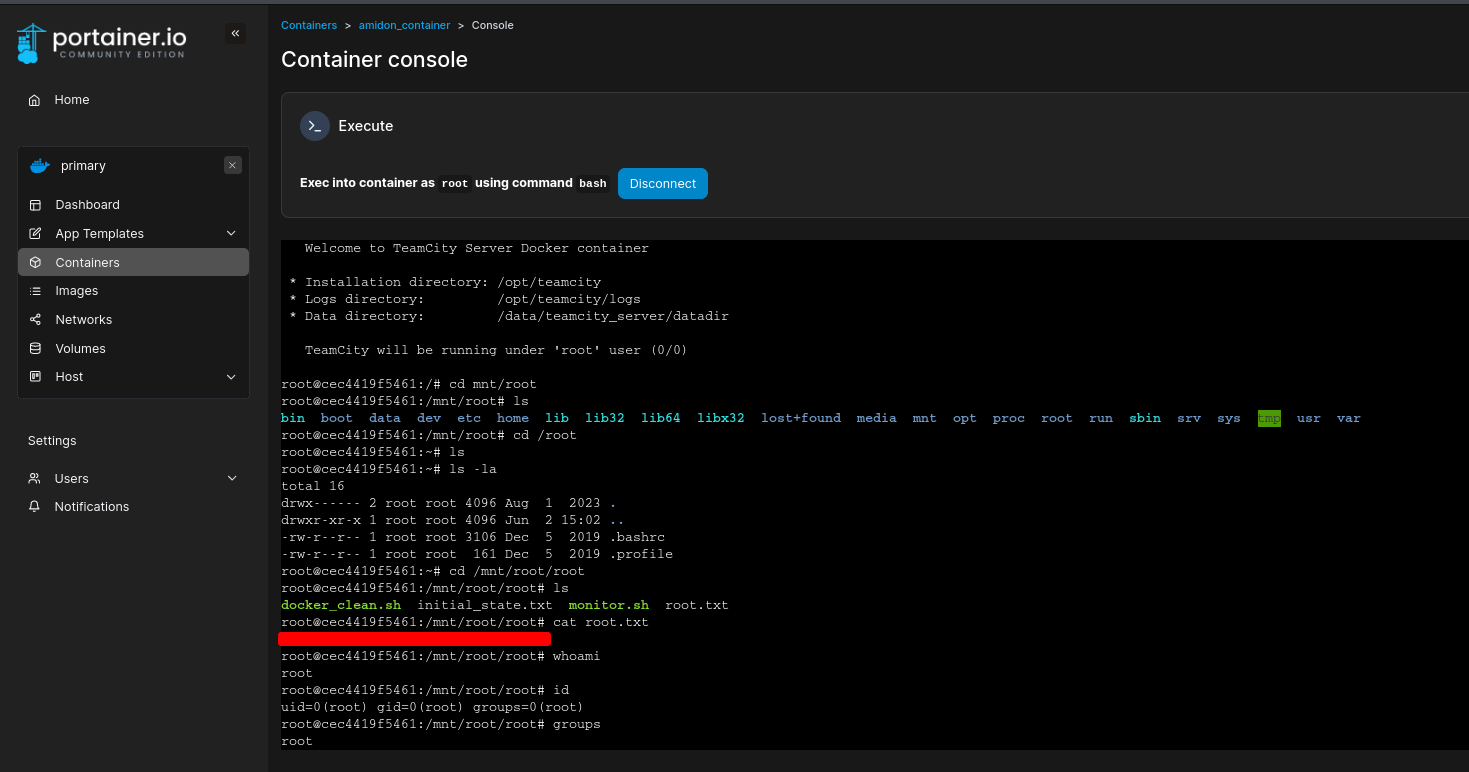This screenshot has width=1469, height=772.
Task: Click the Containers cube icon
Action: (x=35, y=263)
